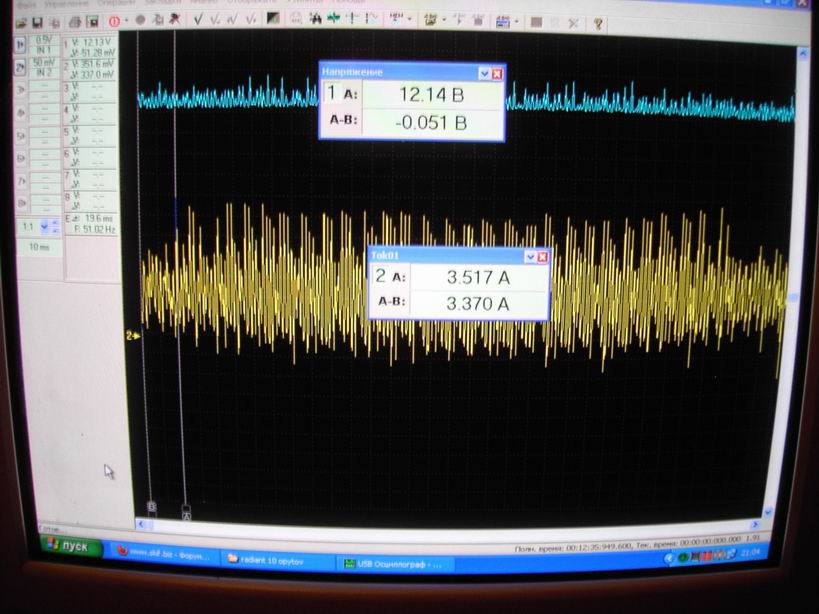Click the first checkmark tool icon
Screen dimensions: 819x614
pos(198,19)
